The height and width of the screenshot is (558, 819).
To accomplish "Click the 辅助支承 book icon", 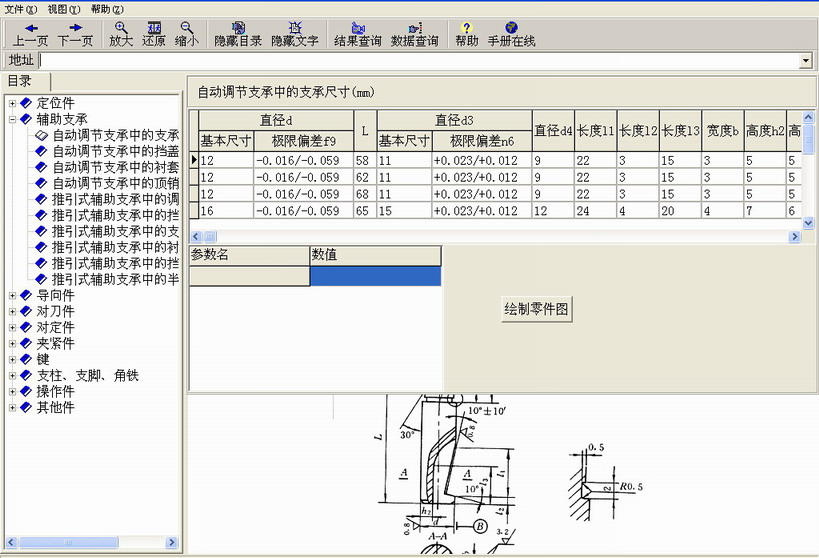I will coord(26,119).
